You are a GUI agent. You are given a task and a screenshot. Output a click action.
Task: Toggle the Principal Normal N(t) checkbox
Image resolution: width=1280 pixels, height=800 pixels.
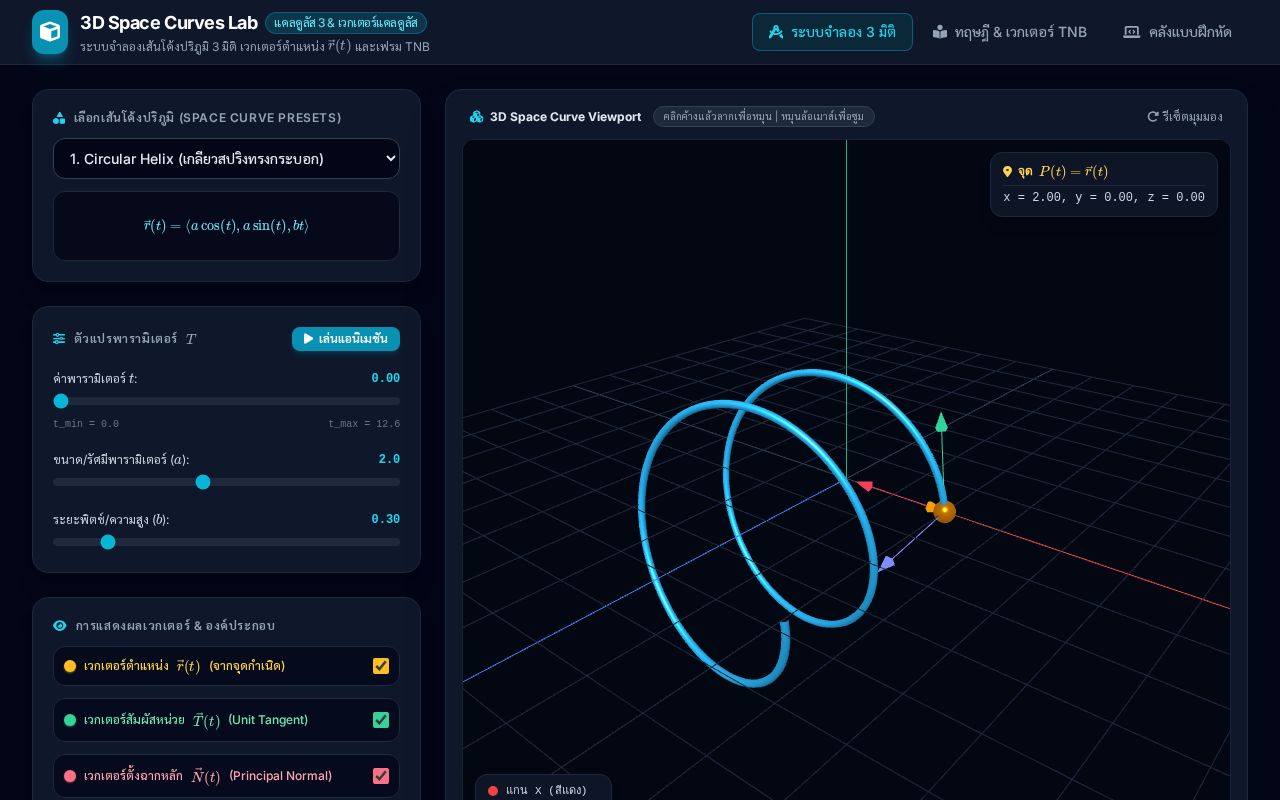[381, 776]
